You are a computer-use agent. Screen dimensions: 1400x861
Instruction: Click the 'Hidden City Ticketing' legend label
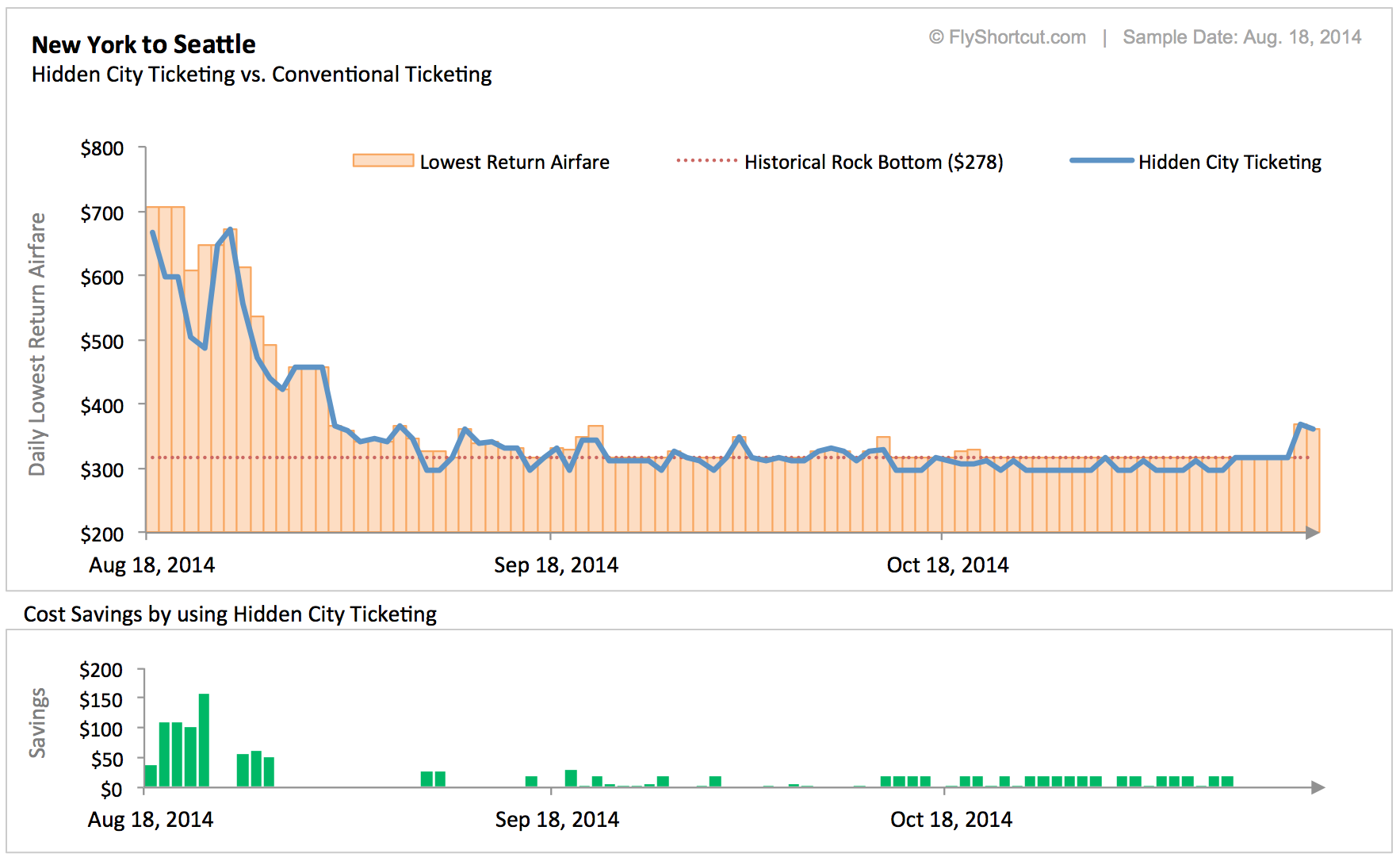pos(1230,162)
